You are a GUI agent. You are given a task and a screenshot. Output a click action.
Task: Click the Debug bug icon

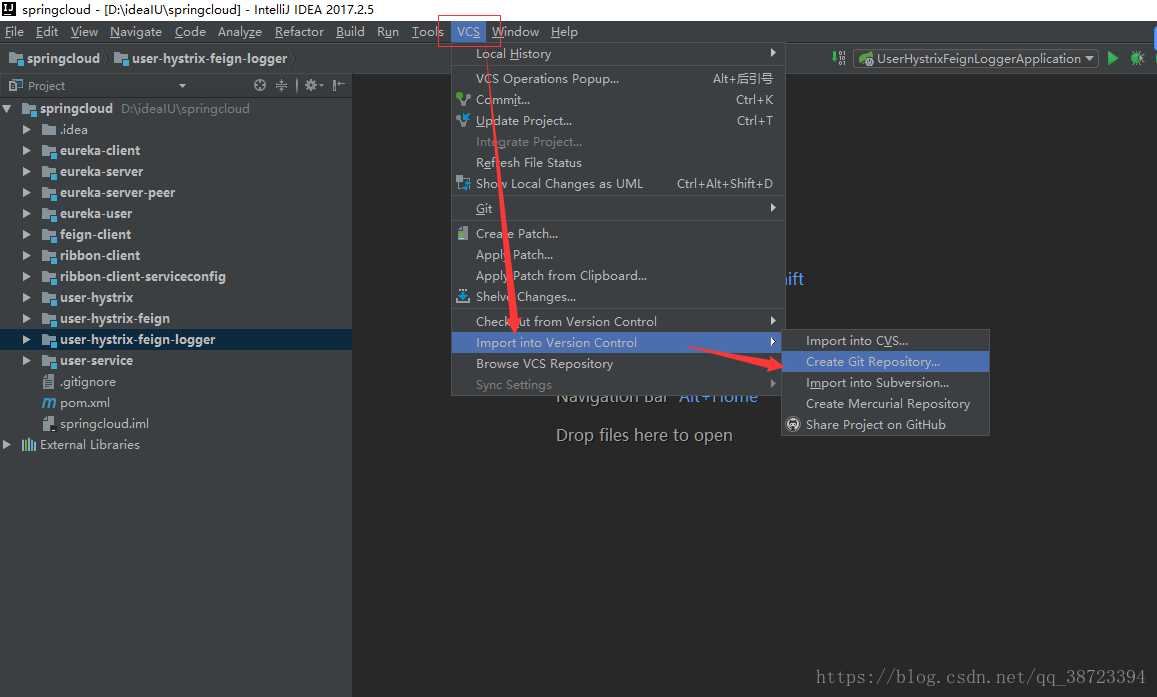click(1137, 58)
